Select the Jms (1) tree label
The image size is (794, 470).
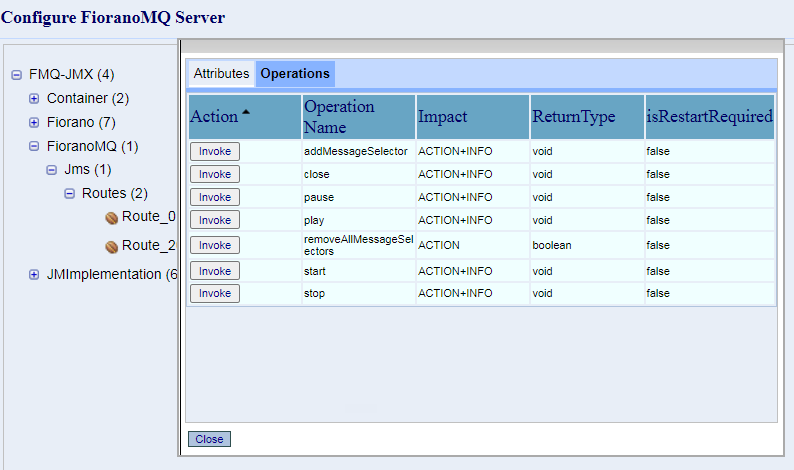tap(88, 170)
